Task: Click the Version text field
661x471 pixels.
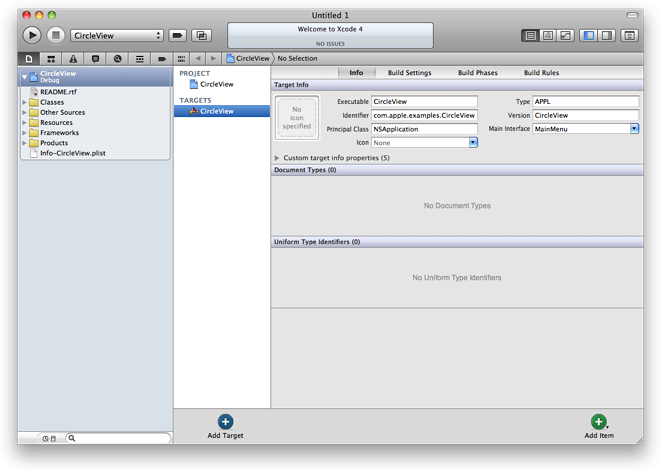Action: (x=586, y=115)
